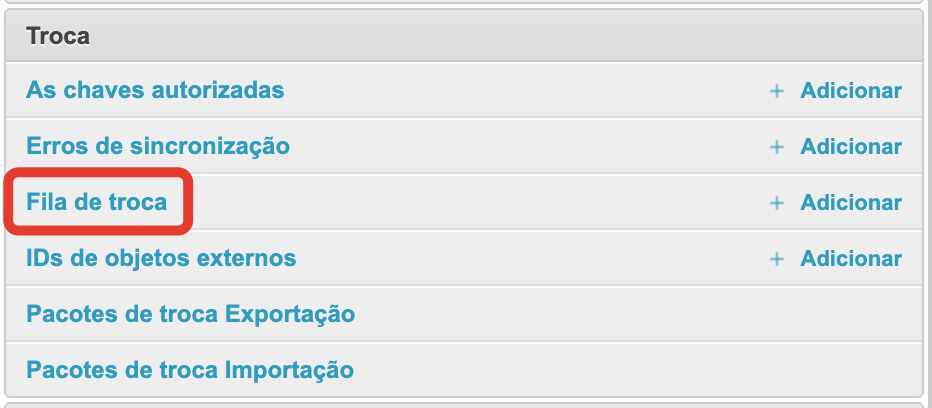Click Adicionar beside IDs de objetos externos
Screen dimensions: 932x408
(x=851, y=259)
